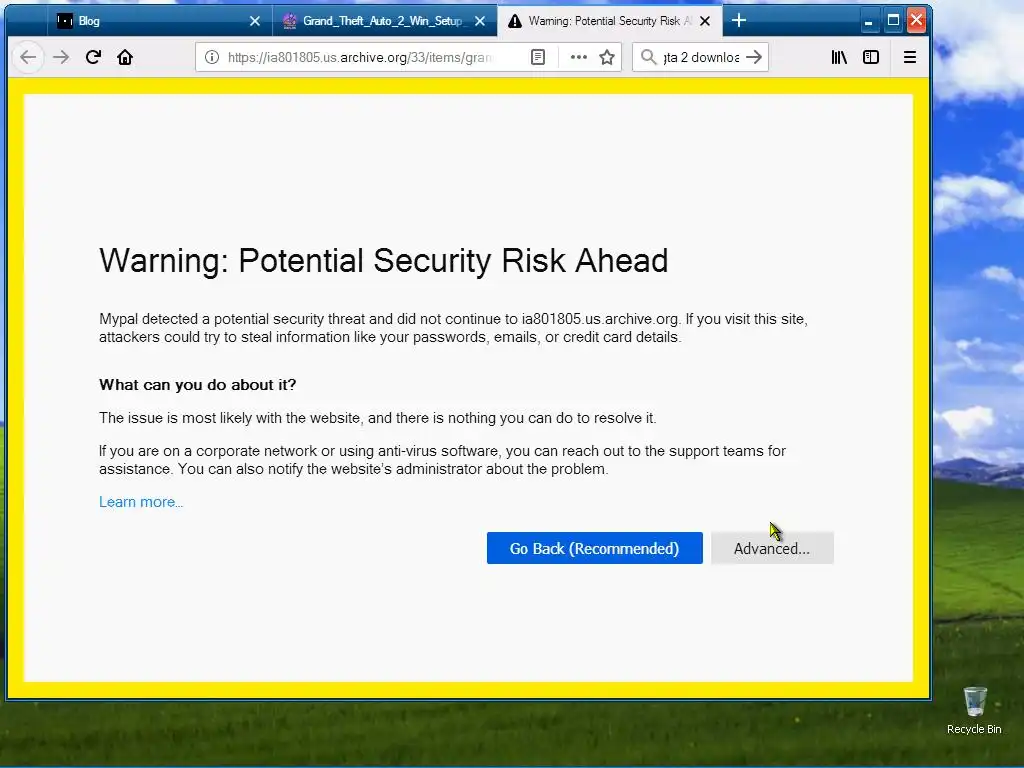1024x768 pixels.
Task: Click the What can you do about it? subheading
Action: (x=197, y=385)
